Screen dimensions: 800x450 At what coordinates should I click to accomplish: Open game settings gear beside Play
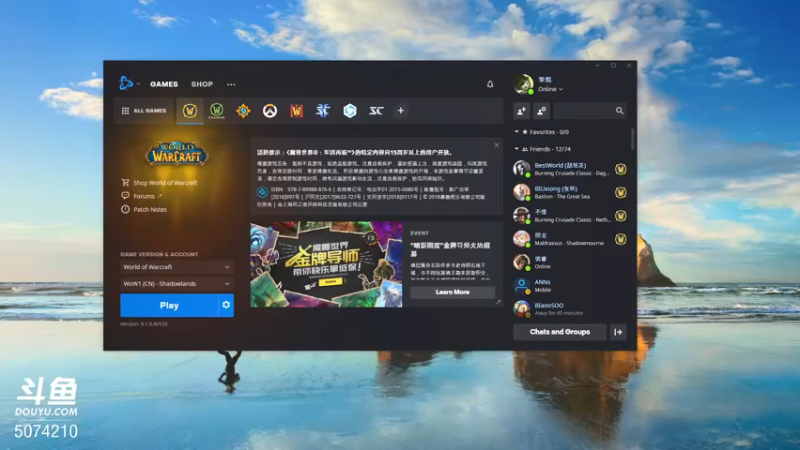(x=226, y=305)
